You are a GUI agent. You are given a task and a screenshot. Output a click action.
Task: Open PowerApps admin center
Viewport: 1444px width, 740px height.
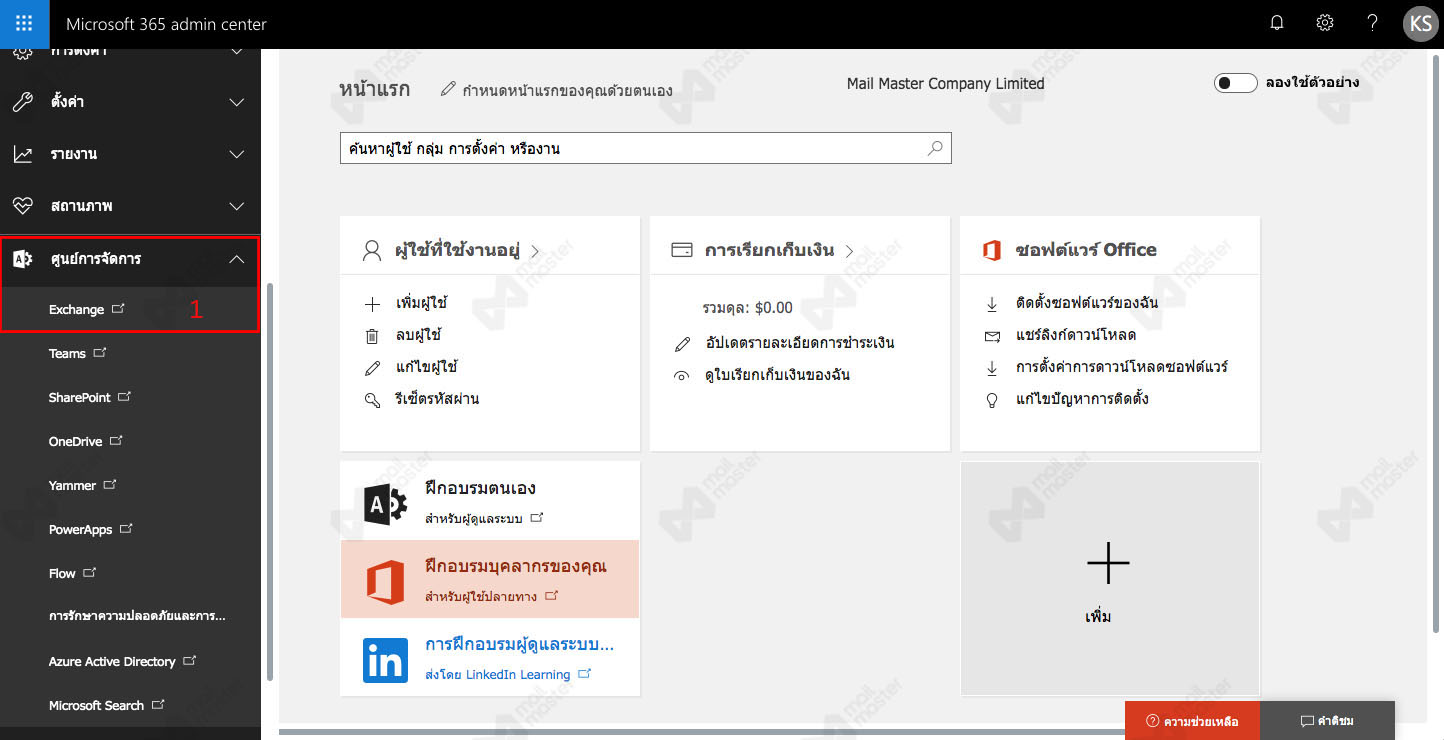click(91, 529)
